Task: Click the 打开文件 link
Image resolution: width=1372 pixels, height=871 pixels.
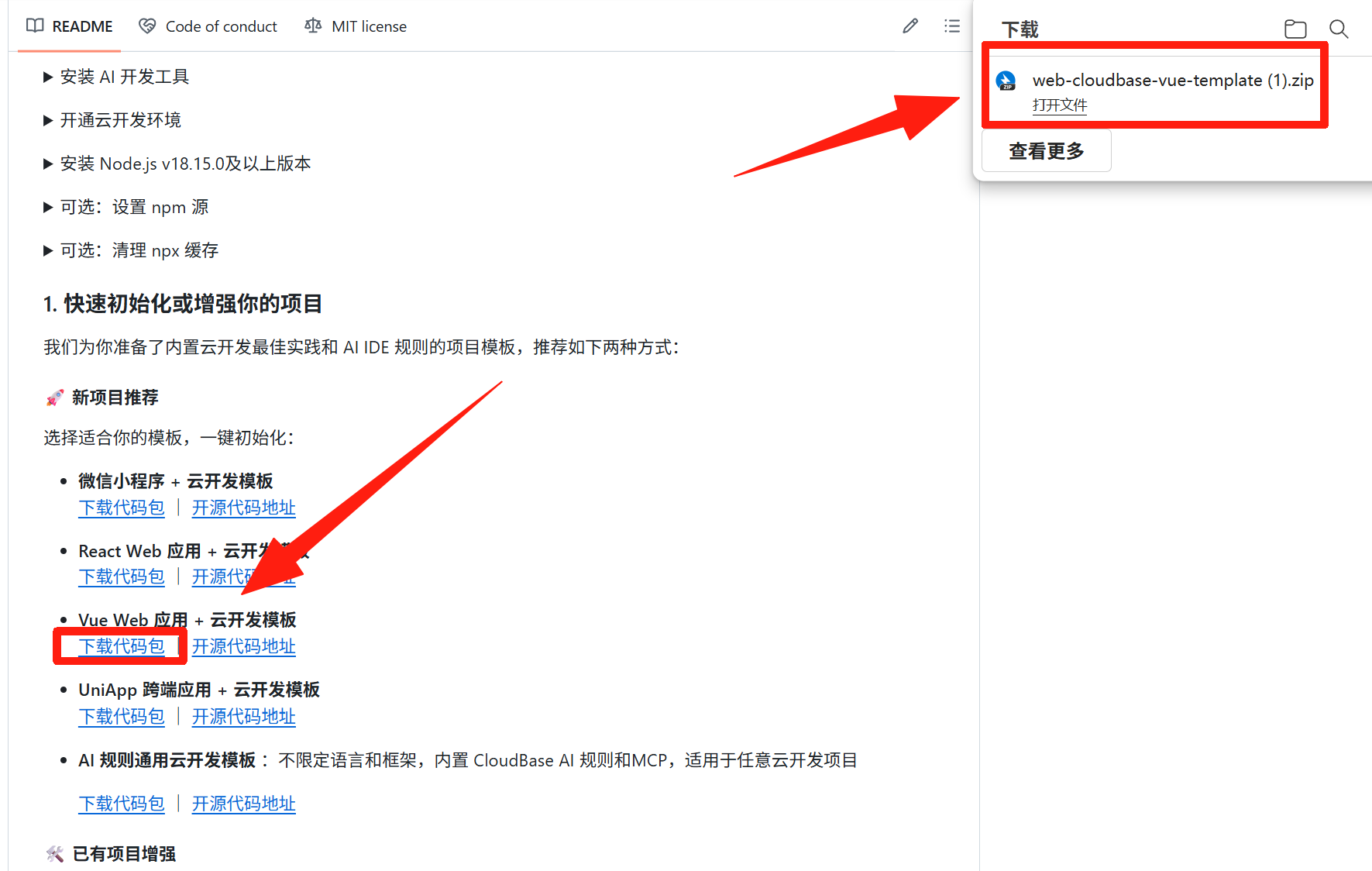Action: click(x=1060, y=105)
